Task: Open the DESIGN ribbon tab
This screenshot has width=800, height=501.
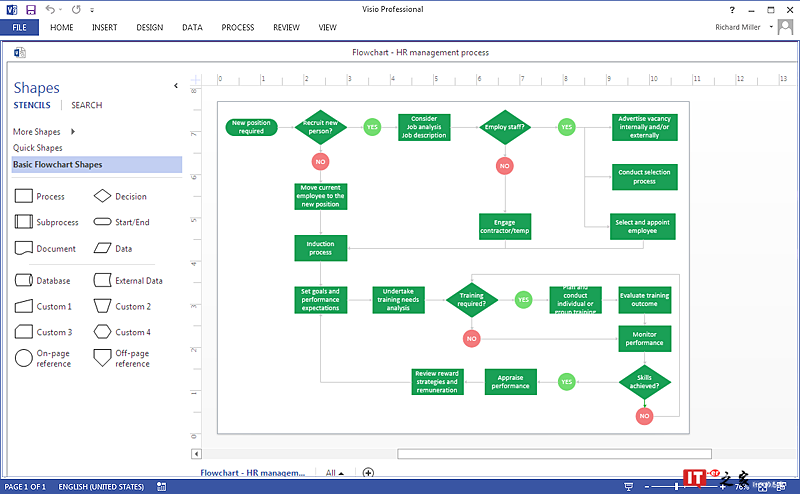Action: pos(150,28)
